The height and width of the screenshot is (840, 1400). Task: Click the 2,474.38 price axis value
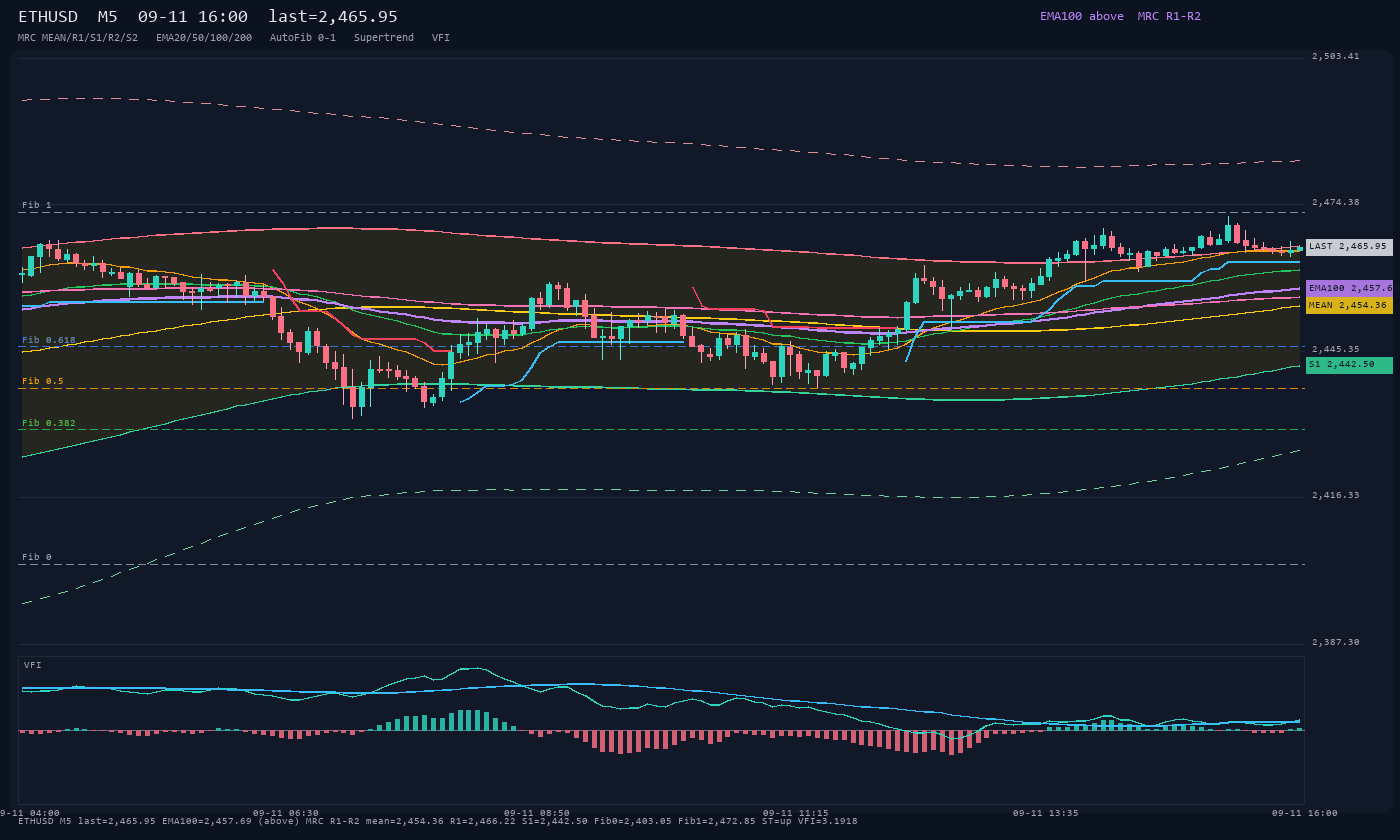click(1336, 202)
